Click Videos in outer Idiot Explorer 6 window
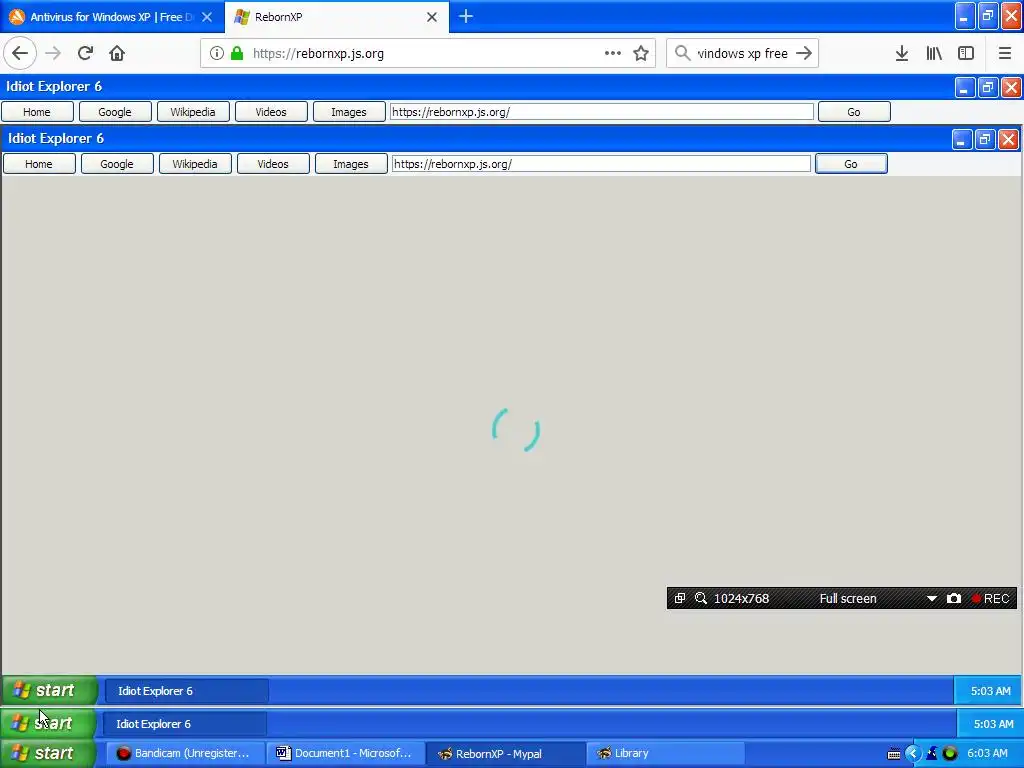The width and height of the screenshot is (1024, 768). 271,112
